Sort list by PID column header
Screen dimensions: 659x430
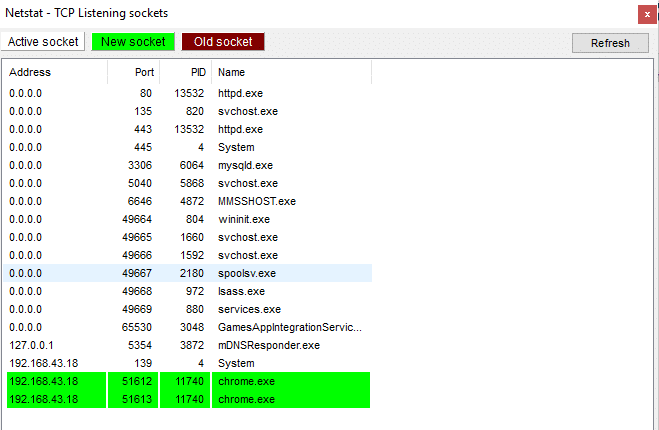coord(198,72)
